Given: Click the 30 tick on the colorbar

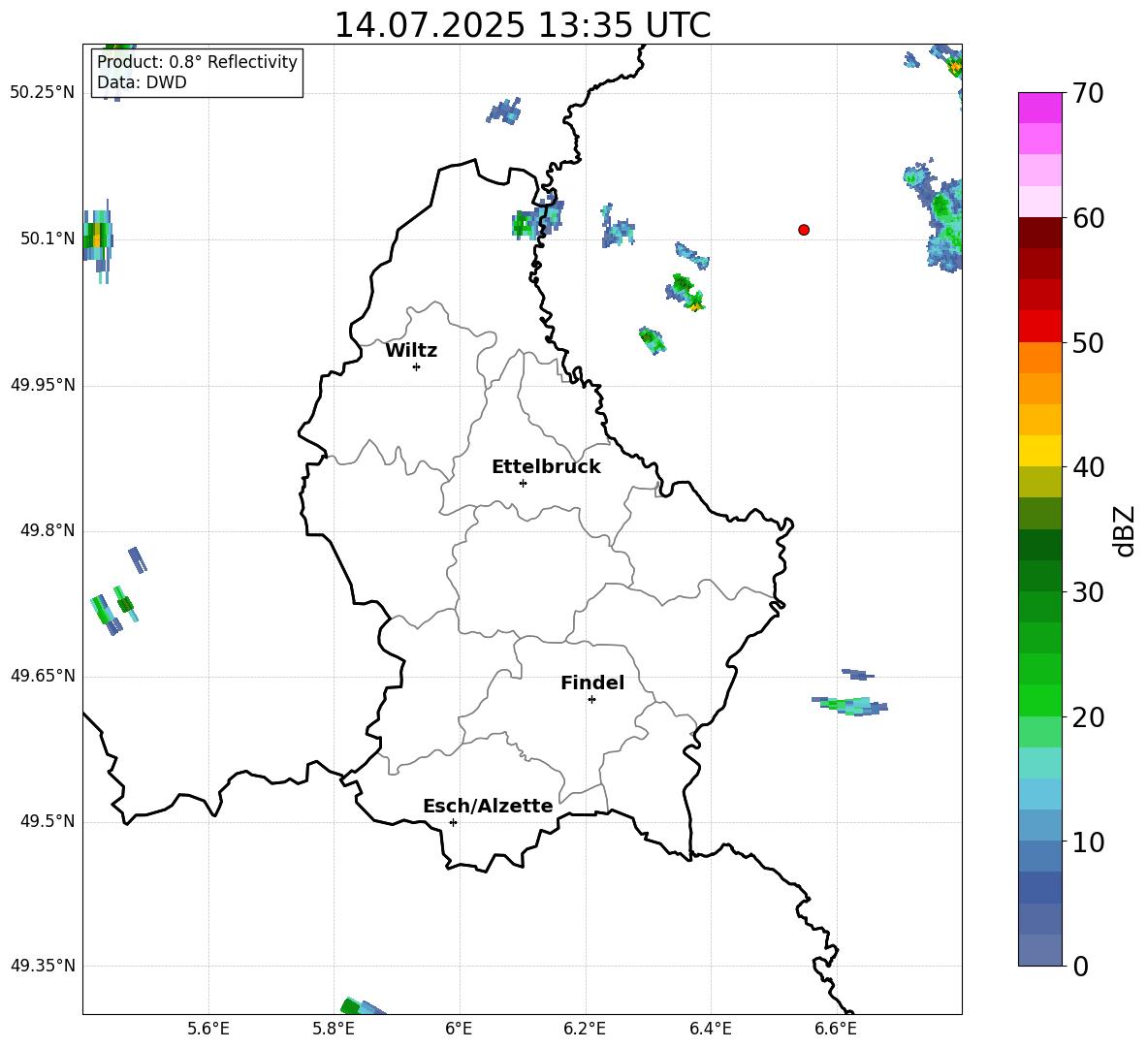Looking at the screenshot, I should (x=1087, y=592).
